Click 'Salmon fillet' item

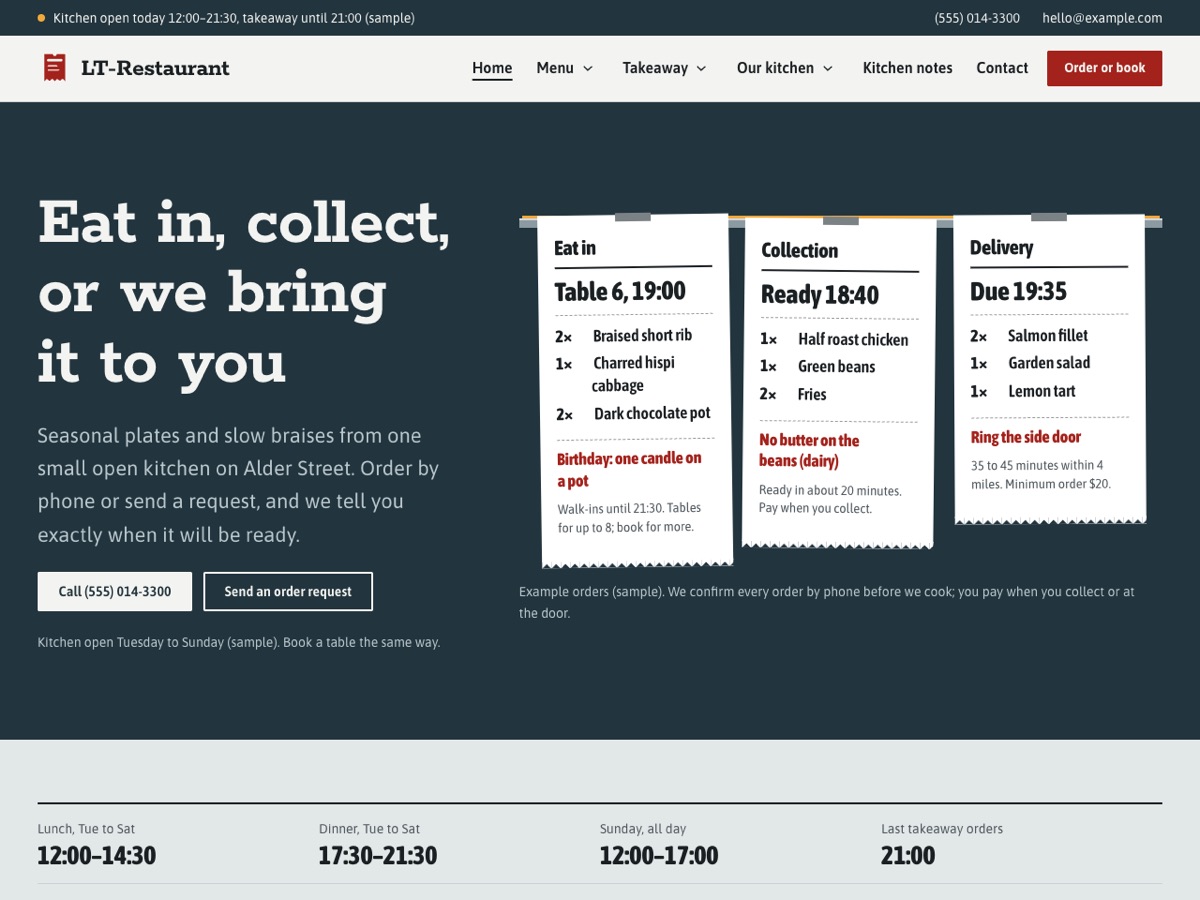coord(1048,336)
